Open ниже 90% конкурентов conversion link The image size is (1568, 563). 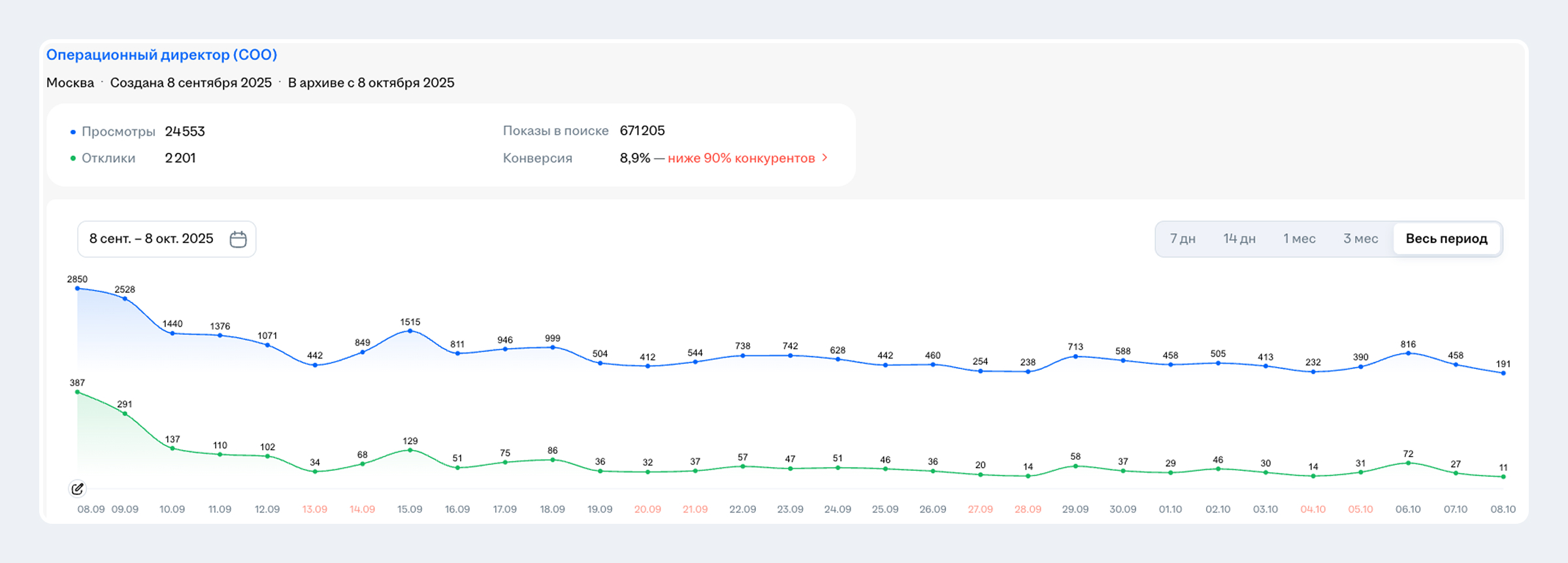[741, 158]
